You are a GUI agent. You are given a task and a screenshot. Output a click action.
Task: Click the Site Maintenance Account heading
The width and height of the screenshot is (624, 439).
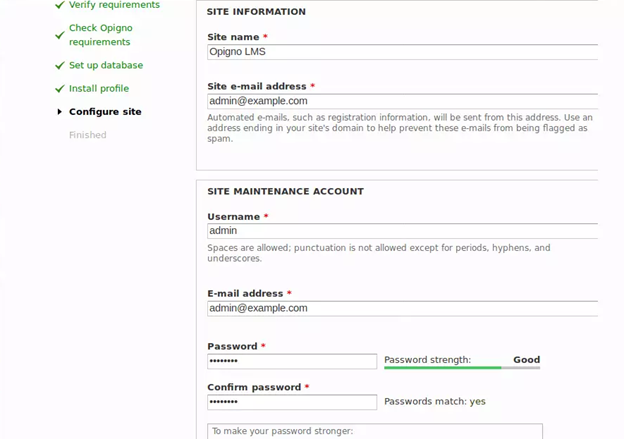click(285, 191)
